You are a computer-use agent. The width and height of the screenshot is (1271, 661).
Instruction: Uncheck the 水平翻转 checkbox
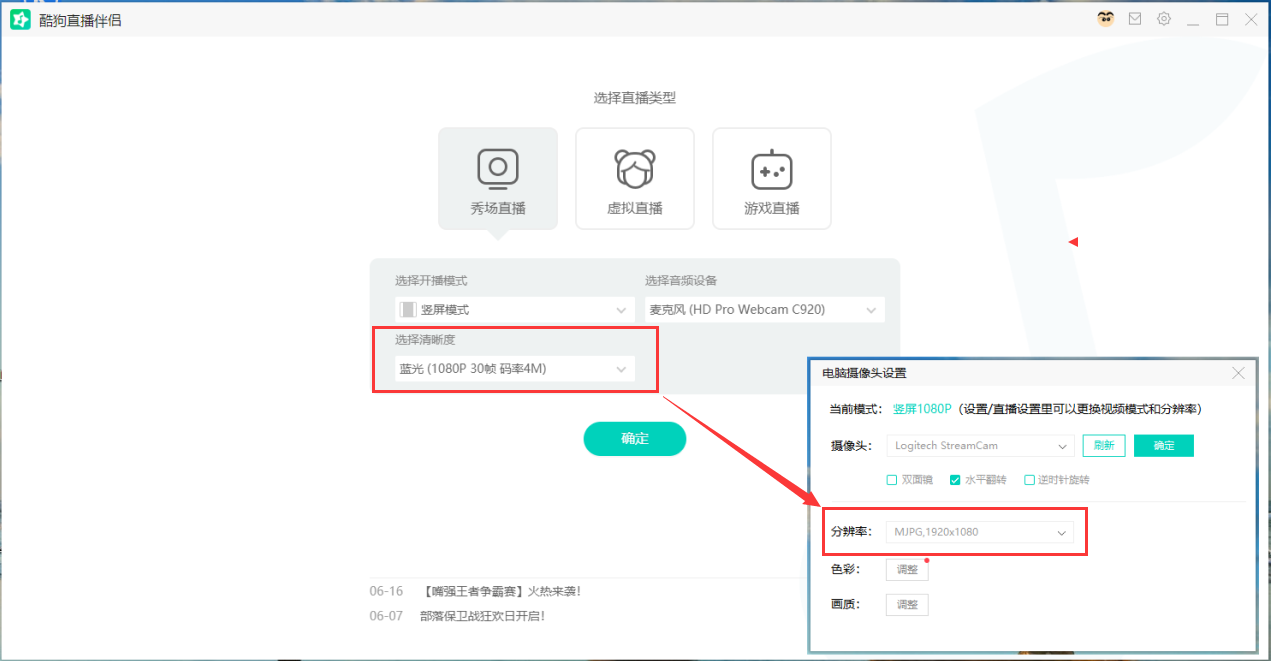pos(954,480)
